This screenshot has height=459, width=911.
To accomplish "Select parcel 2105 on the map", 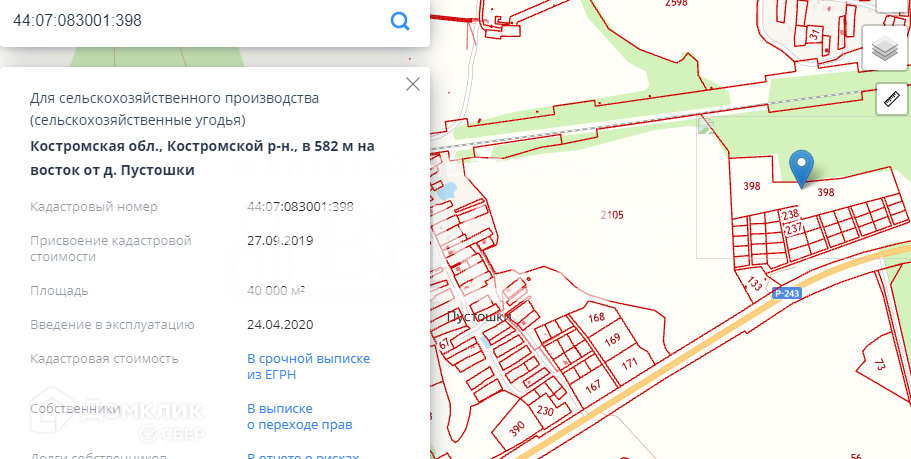I will point(612,215).
